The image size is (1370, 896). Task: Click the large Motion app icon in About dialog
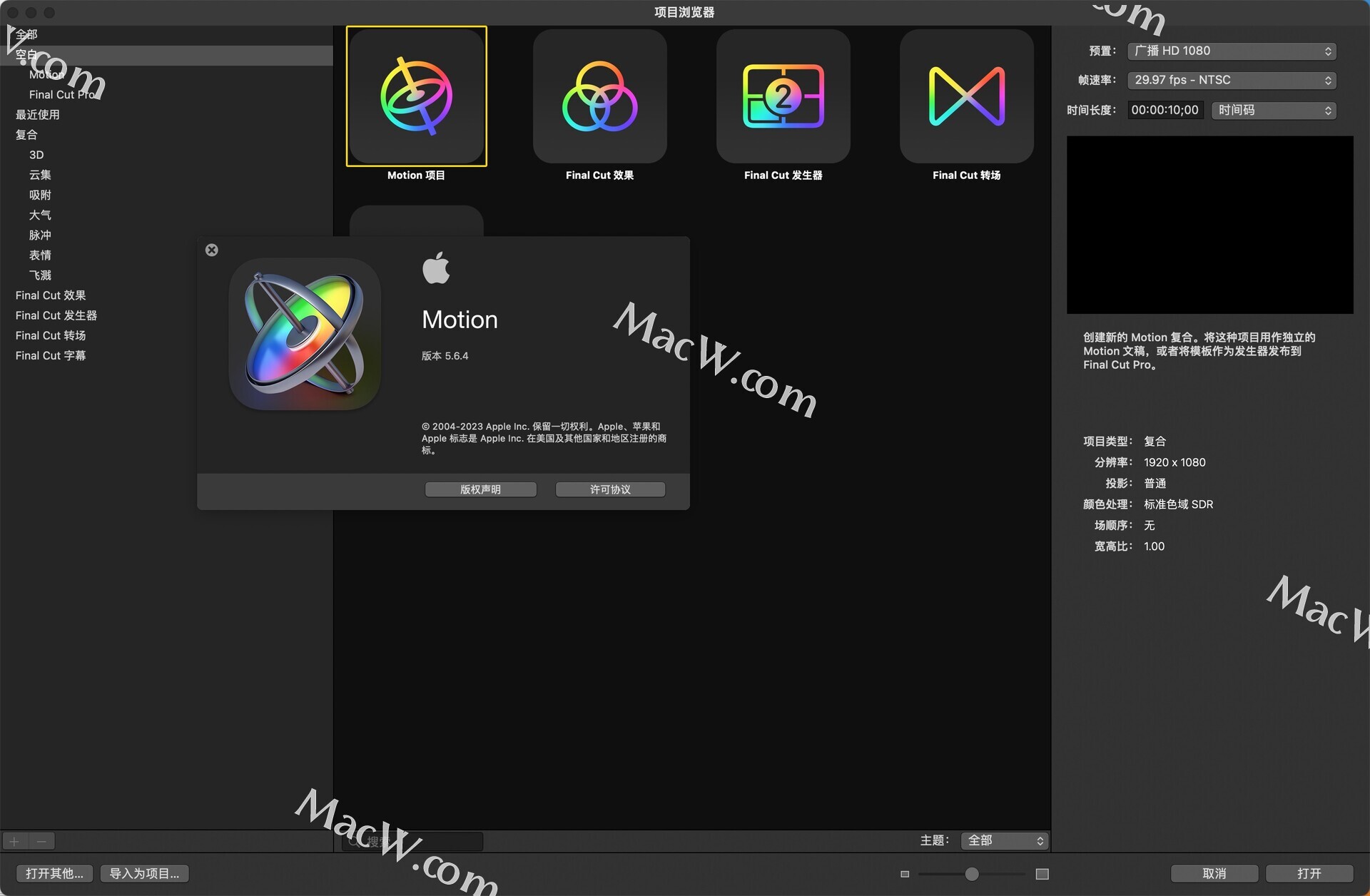[305, 334]
